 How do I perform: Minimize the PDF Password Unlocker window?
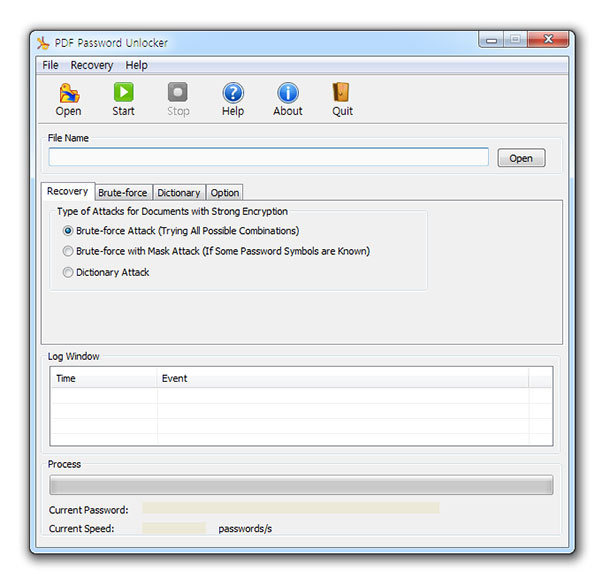tap(491, 40)
